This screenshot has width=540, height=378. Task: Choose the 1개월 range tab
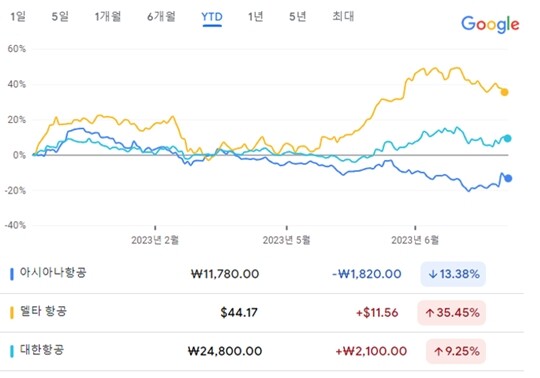click(108, 17)
